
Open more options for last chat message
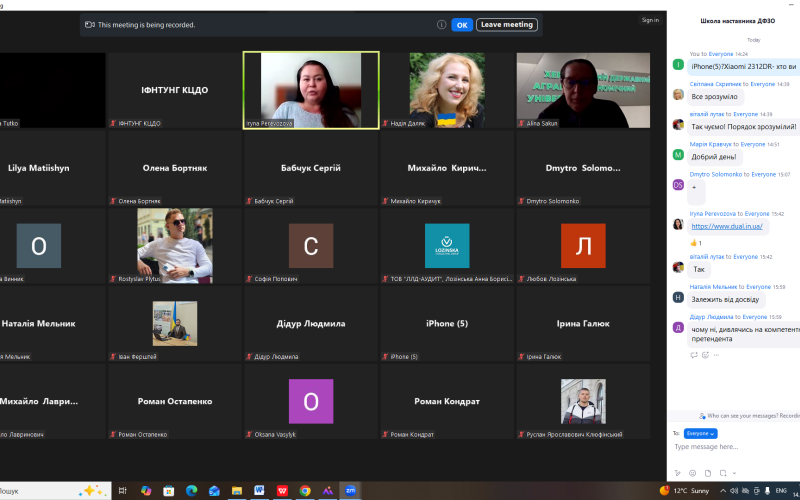(x=716, y=355)
